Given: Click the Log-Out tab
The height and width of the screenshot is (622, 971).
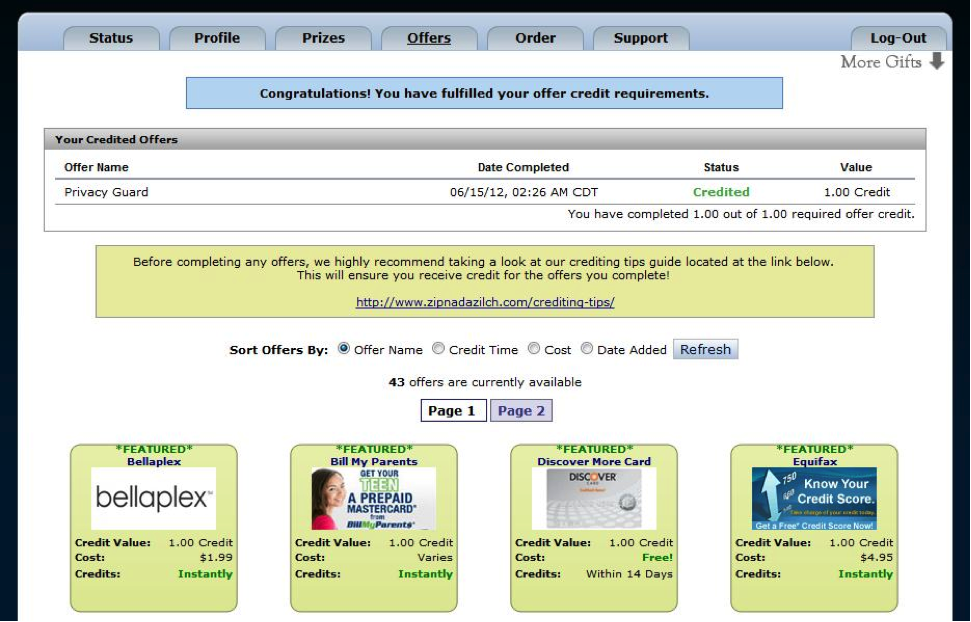Looking at the screenshot, I should click(898, 38).
